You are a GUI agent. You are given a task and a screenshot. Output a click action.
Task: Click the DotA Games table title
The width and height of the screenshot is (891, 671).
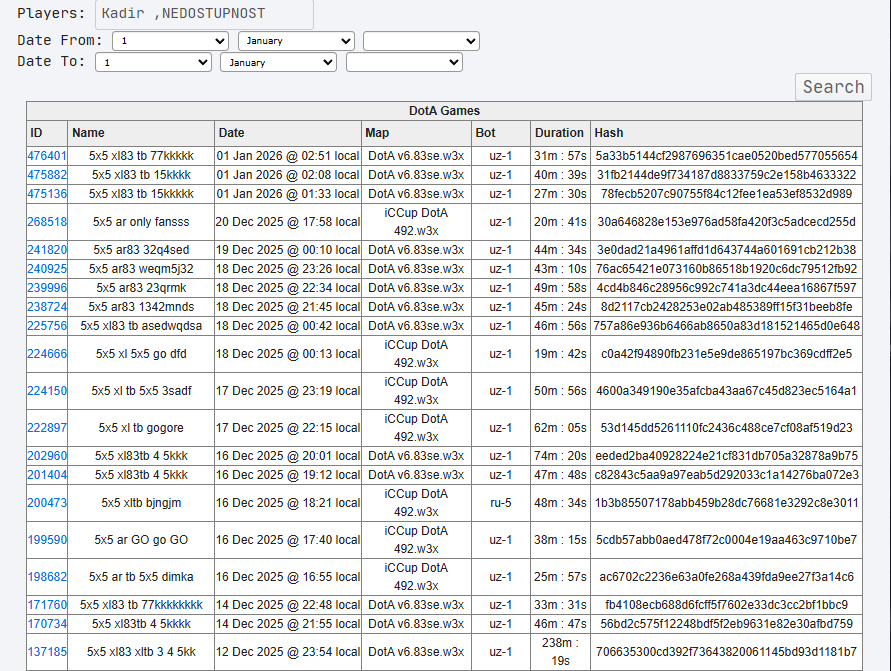444,111
